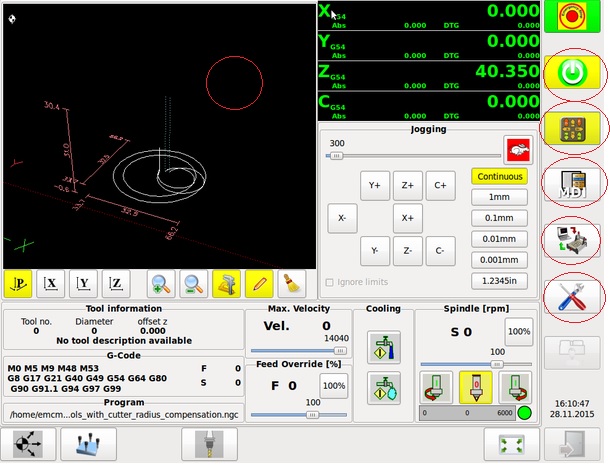The height and width of the screenshot is (469, 610).
Task: Jog Y+ axis
Action: coord(375,186)
